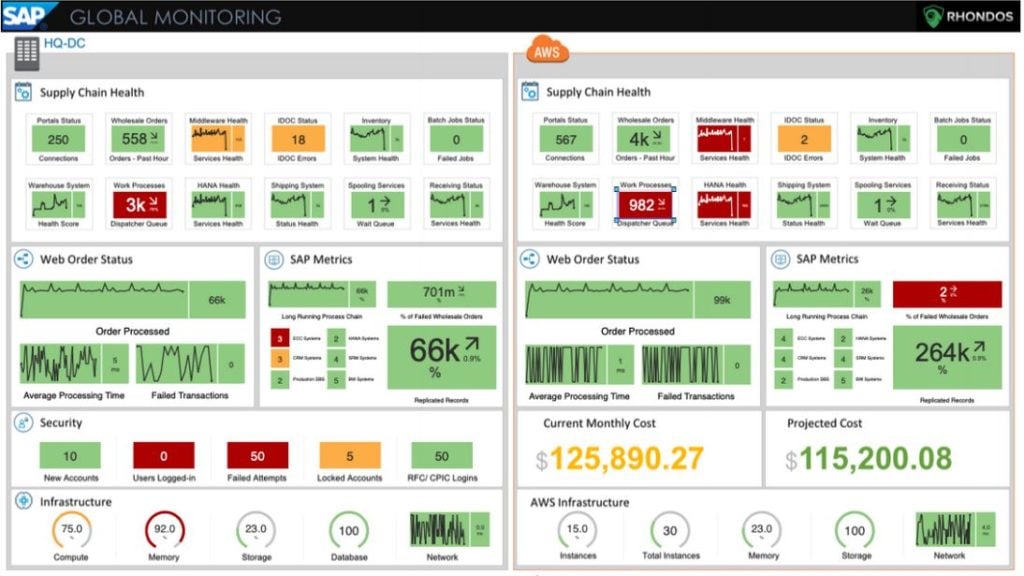Select red AWS Middleware Health tile
1024x576 pixels.
pos(724,139)
